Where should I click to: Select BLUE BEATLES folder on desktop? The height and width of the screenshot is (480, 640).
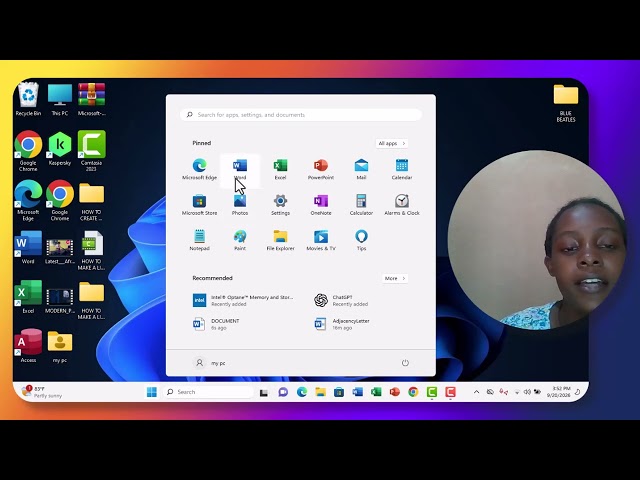(566, 102)
